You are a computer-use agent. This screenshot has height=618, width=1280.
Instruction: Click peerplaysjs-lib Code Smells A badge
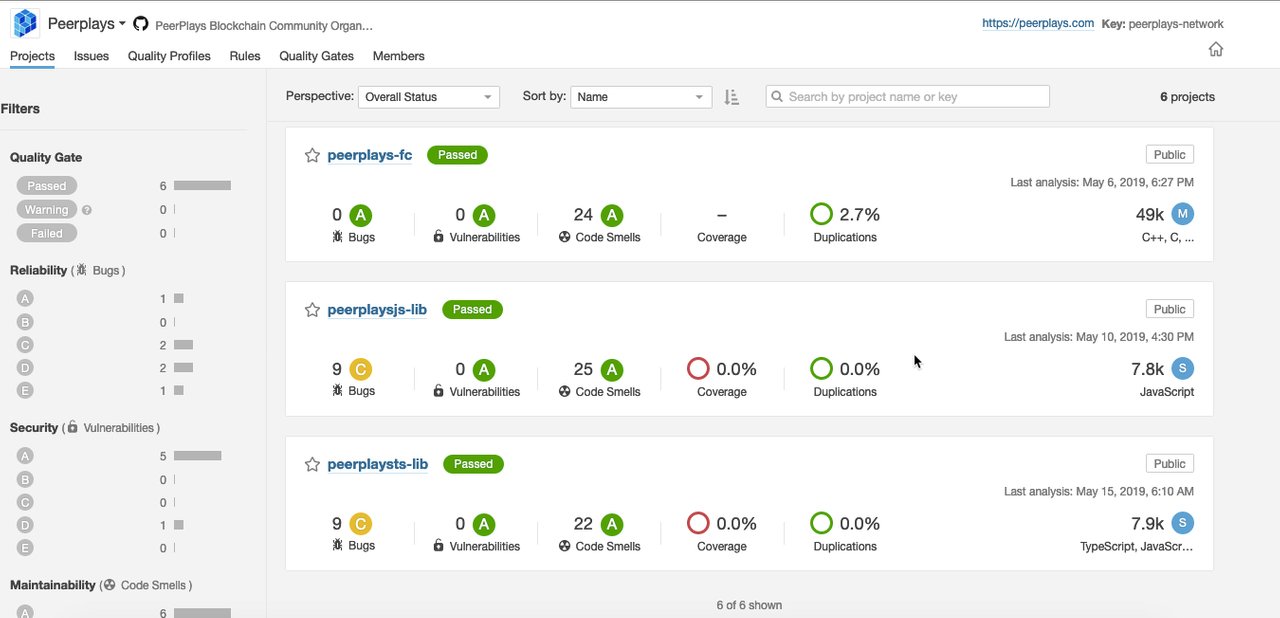pos(612,369)
